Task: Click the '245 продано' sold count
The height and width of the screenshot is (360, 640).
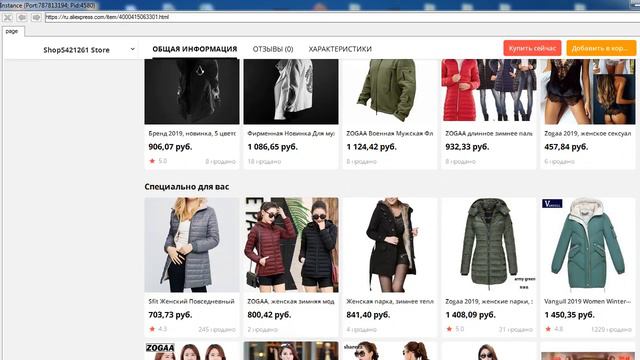Action: [x=217, y=329]
